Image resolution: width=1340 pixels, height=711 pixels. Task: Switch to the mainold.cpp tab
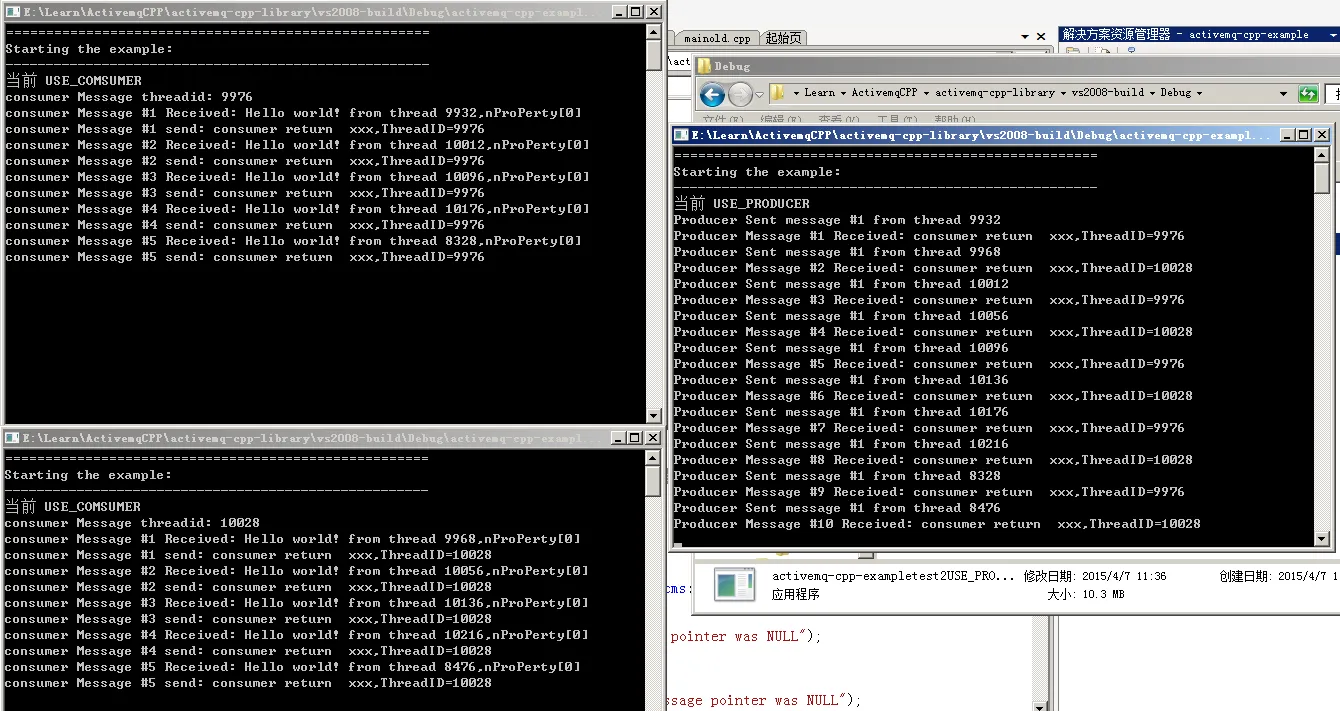tap(717, 39)
